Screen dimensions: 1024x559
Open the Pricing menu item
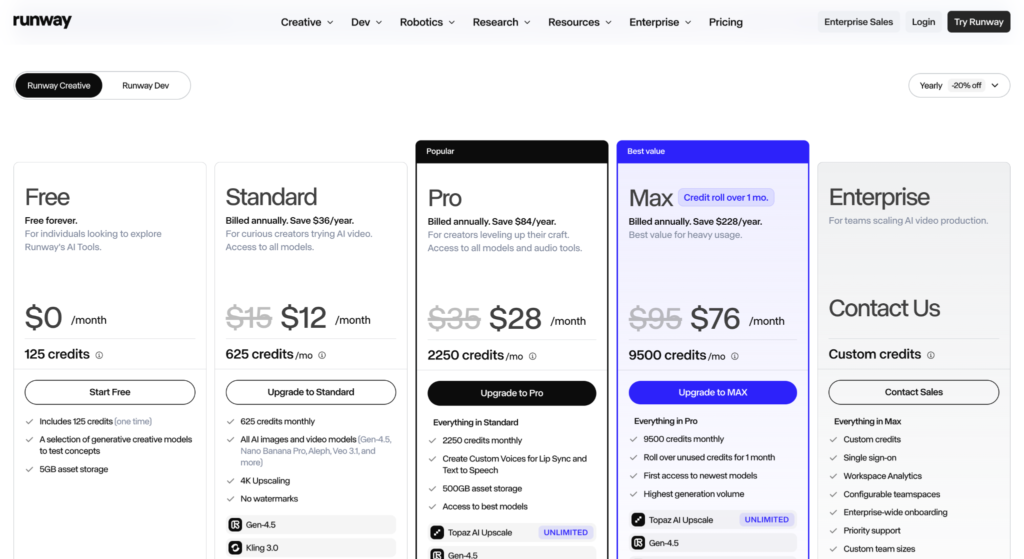(726, 22)
